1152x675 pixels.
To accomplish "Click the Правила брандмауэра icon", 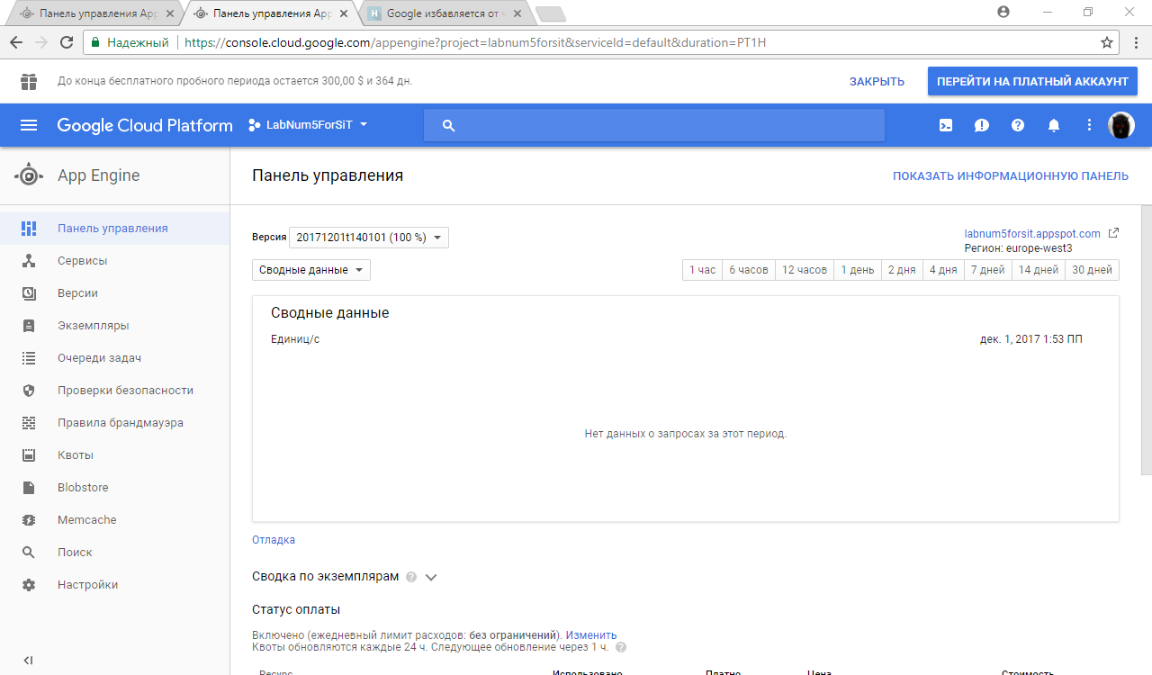I will [29, 422].
